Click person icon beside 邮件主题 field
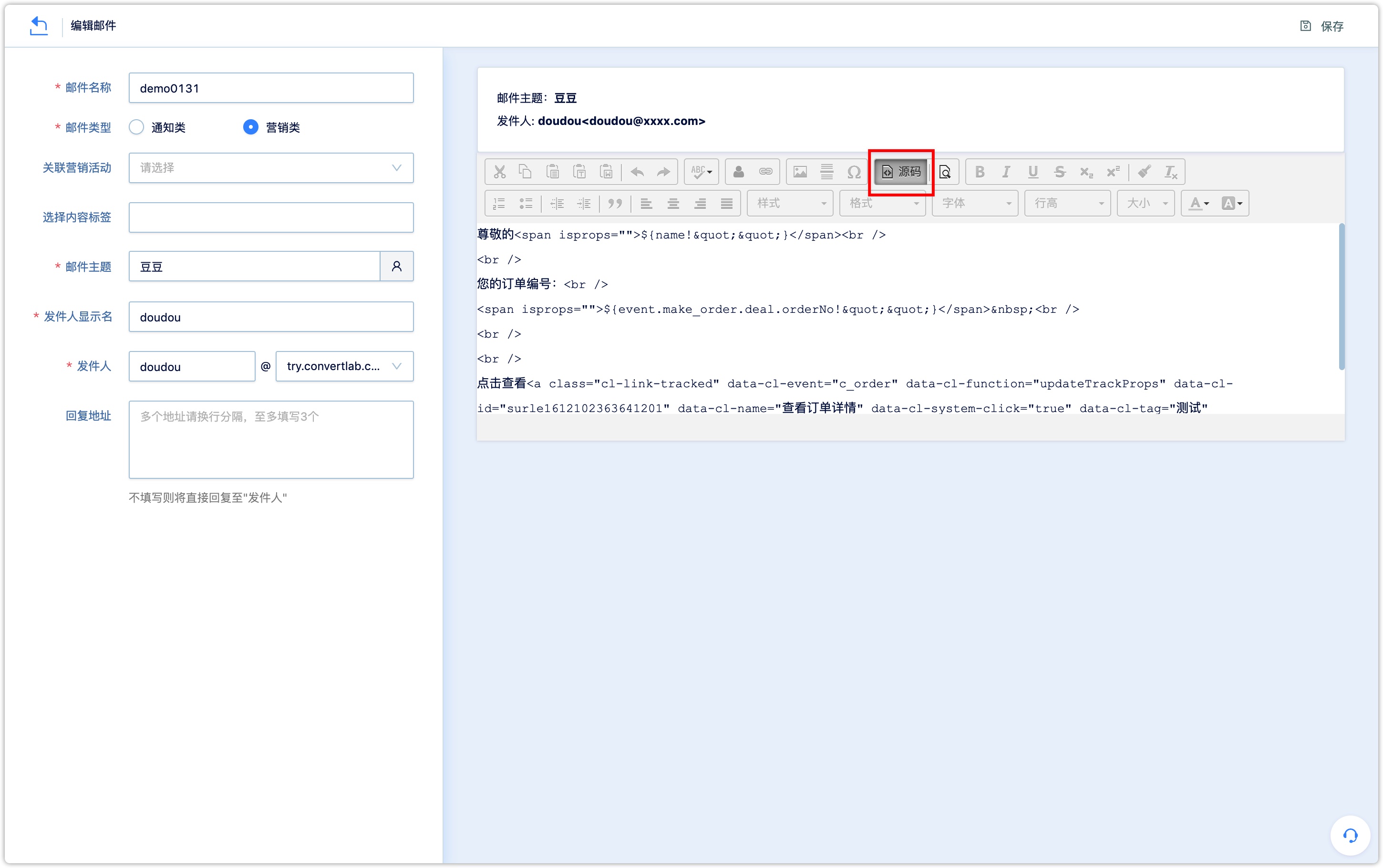Viewport: 1383px width, 868px height. click(x=396, y=267)
